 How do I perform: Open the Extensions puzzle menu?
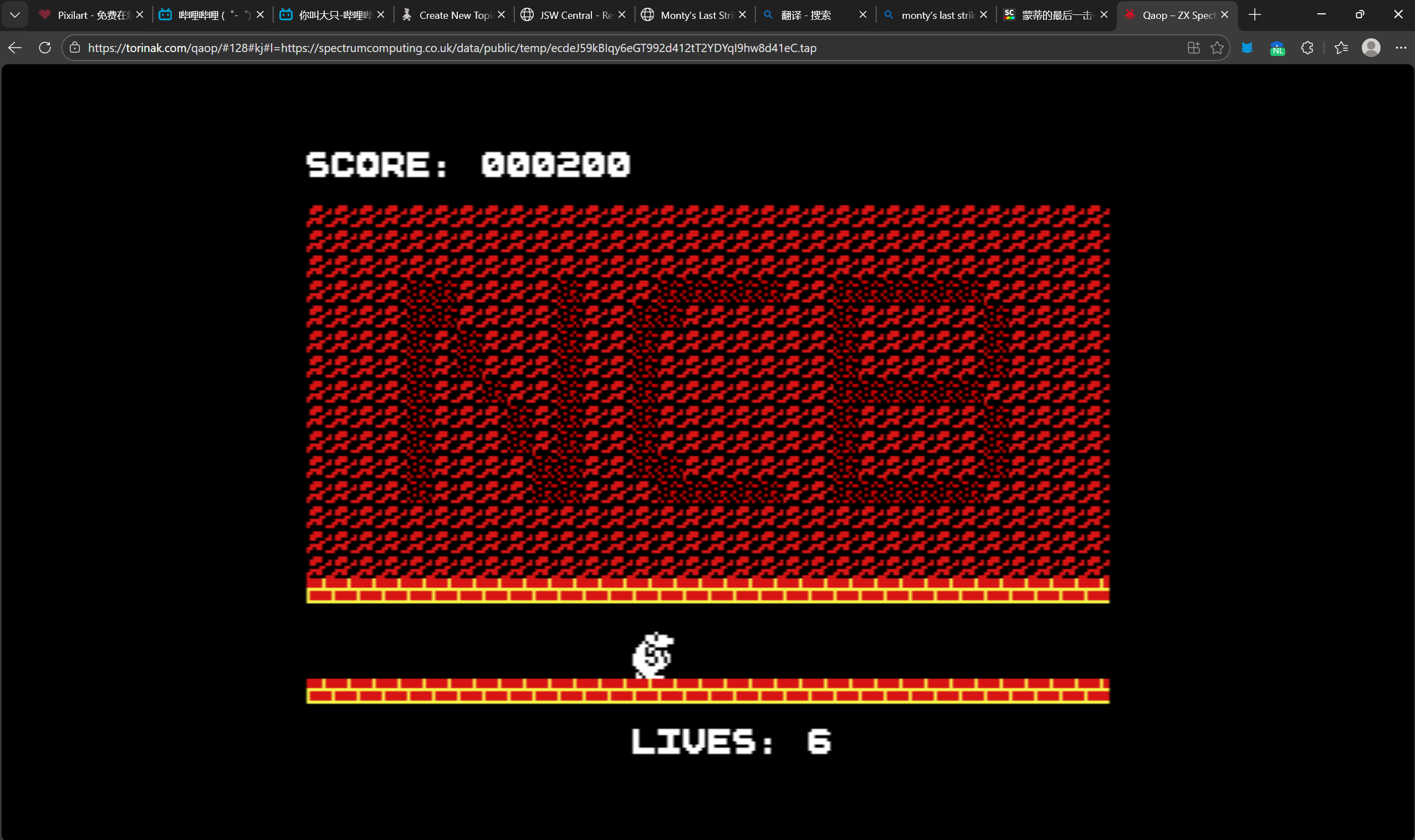[1307, 48]
